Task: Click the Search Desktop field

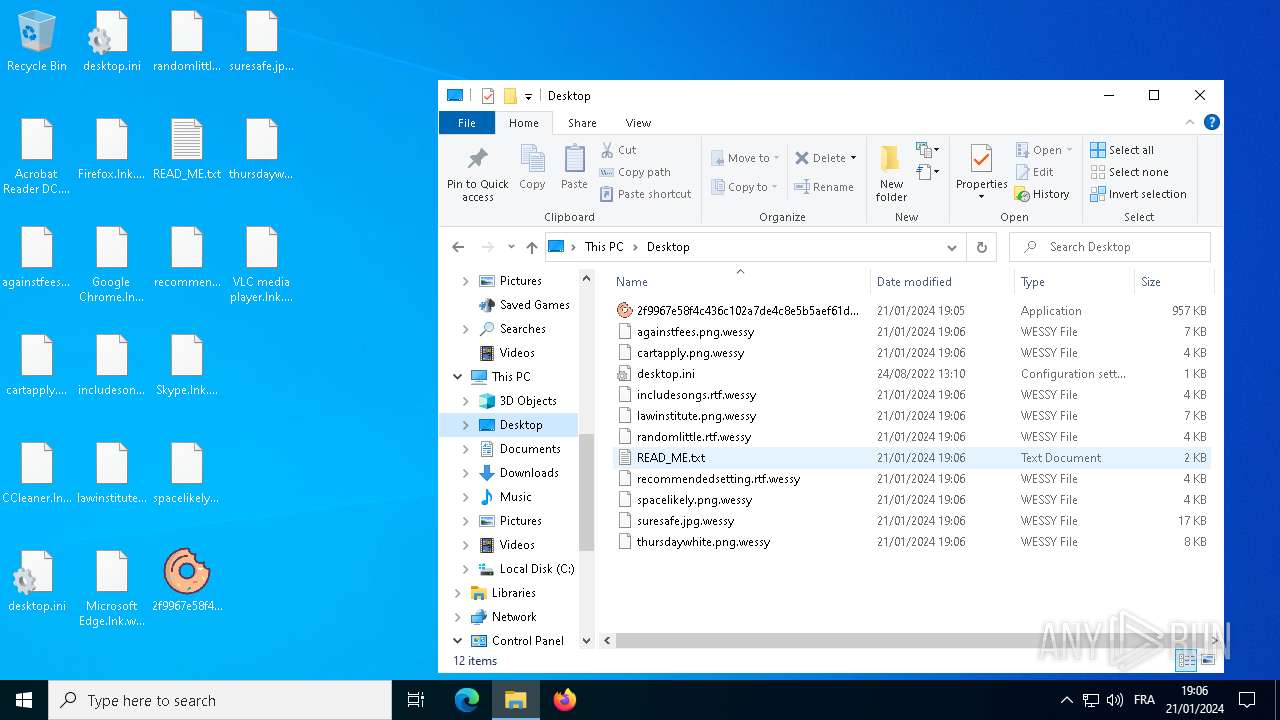Action: (1110, 247)
